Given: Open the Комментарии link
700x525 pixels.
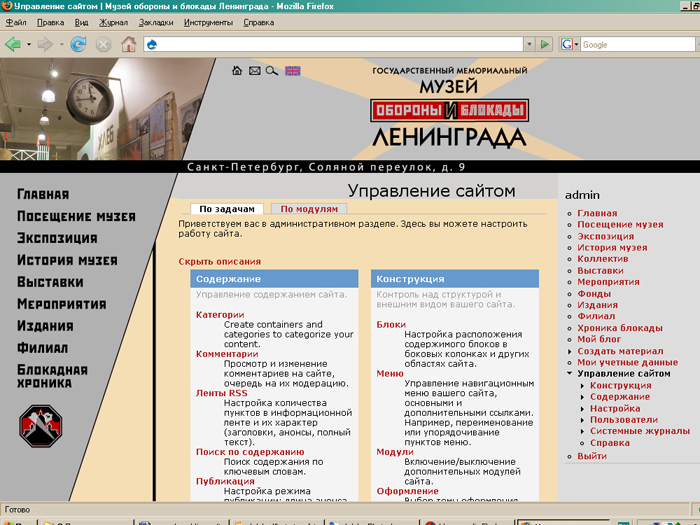Looking at the screenshot, I should [227, 354].
